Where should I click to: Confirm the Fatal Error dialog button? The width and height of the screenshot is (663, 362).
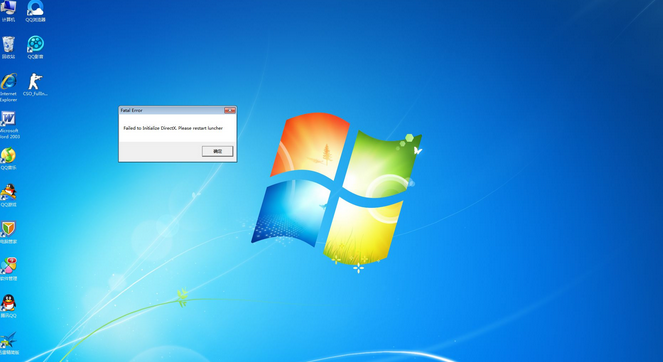coord(217,151)
